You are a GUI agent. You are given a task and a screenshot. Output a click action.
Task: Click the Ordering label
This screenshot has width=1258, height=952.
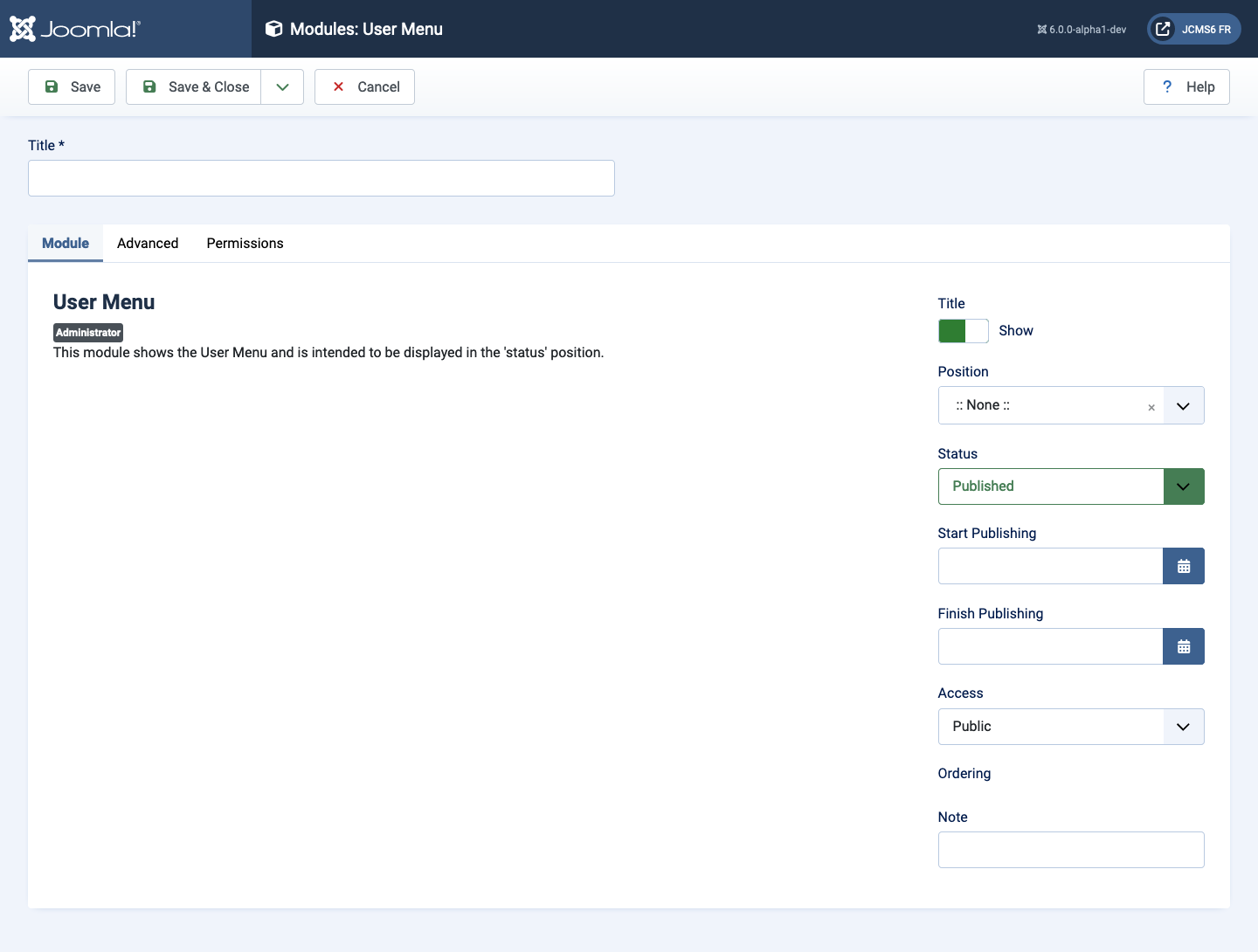(x=964, y=774)
